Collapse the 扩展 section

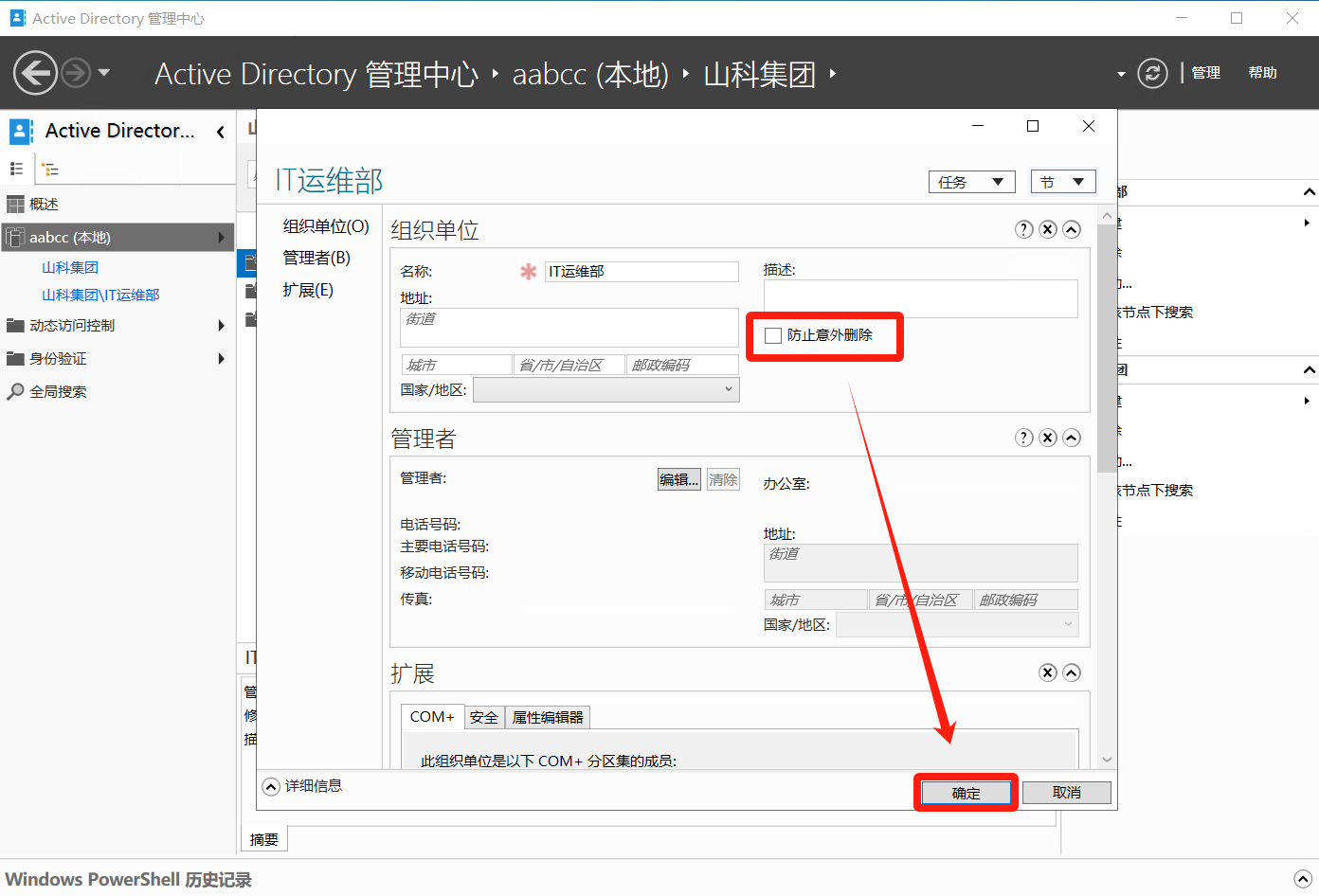1071,672
